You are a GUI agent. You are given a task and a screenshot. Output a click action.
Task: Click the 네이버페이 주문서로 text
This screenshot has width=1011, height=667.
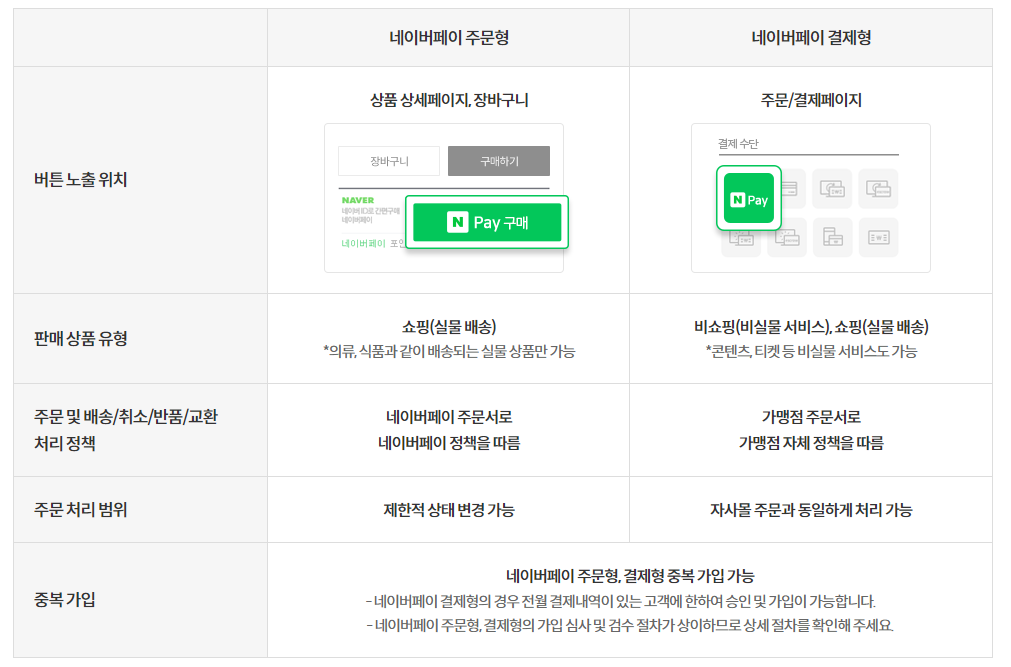click(x=449, y=417)
